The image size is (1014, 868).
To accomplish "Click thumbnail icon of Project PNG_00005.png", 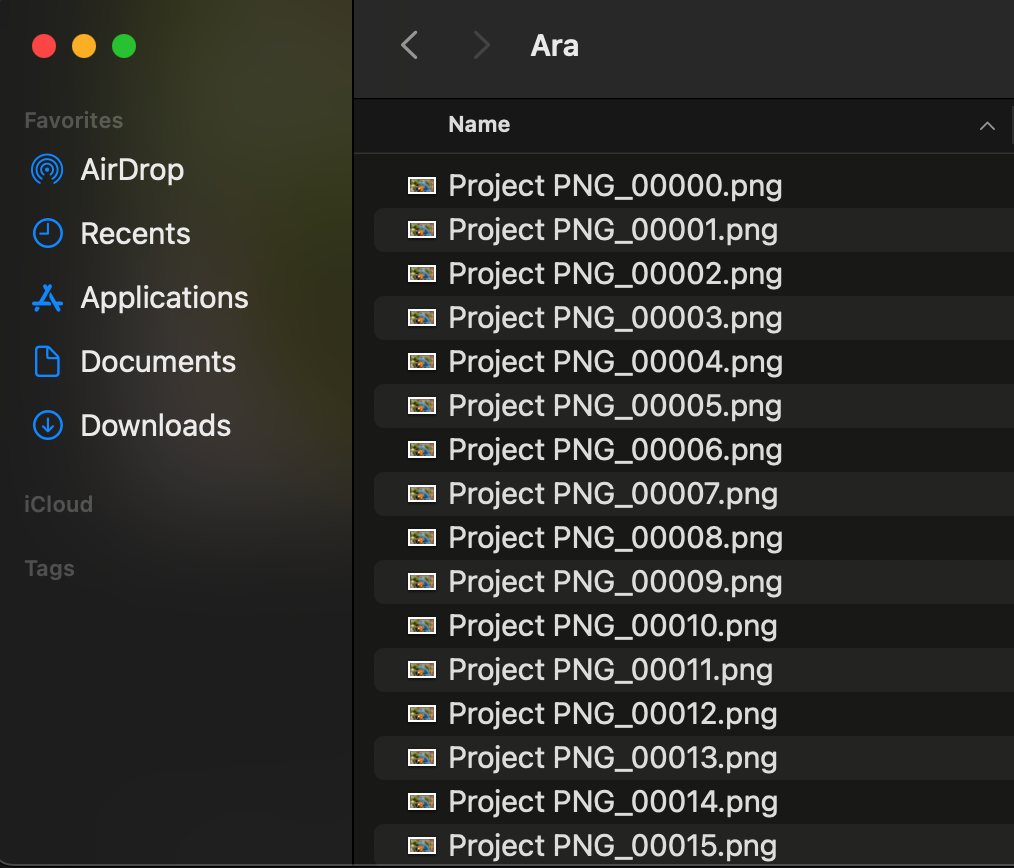I will tap(422, 406).
